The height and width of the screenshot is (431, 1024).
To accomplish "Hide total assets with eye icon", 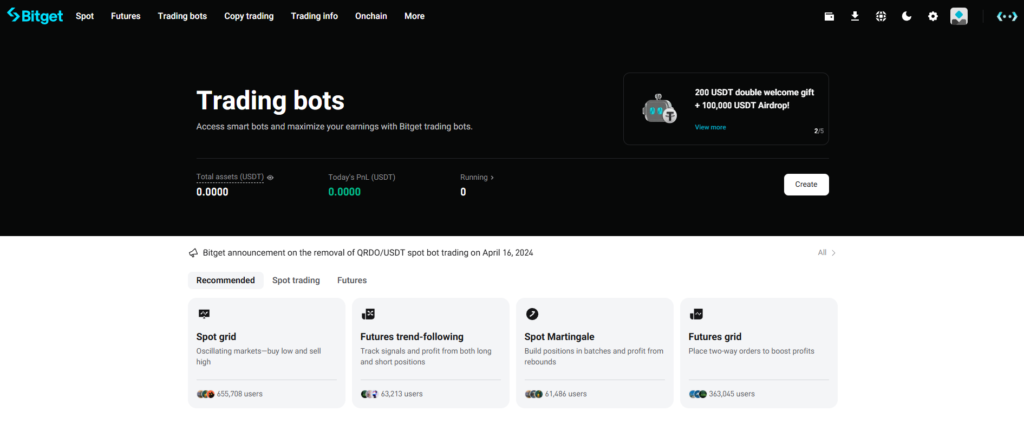I will coord(270,177).
